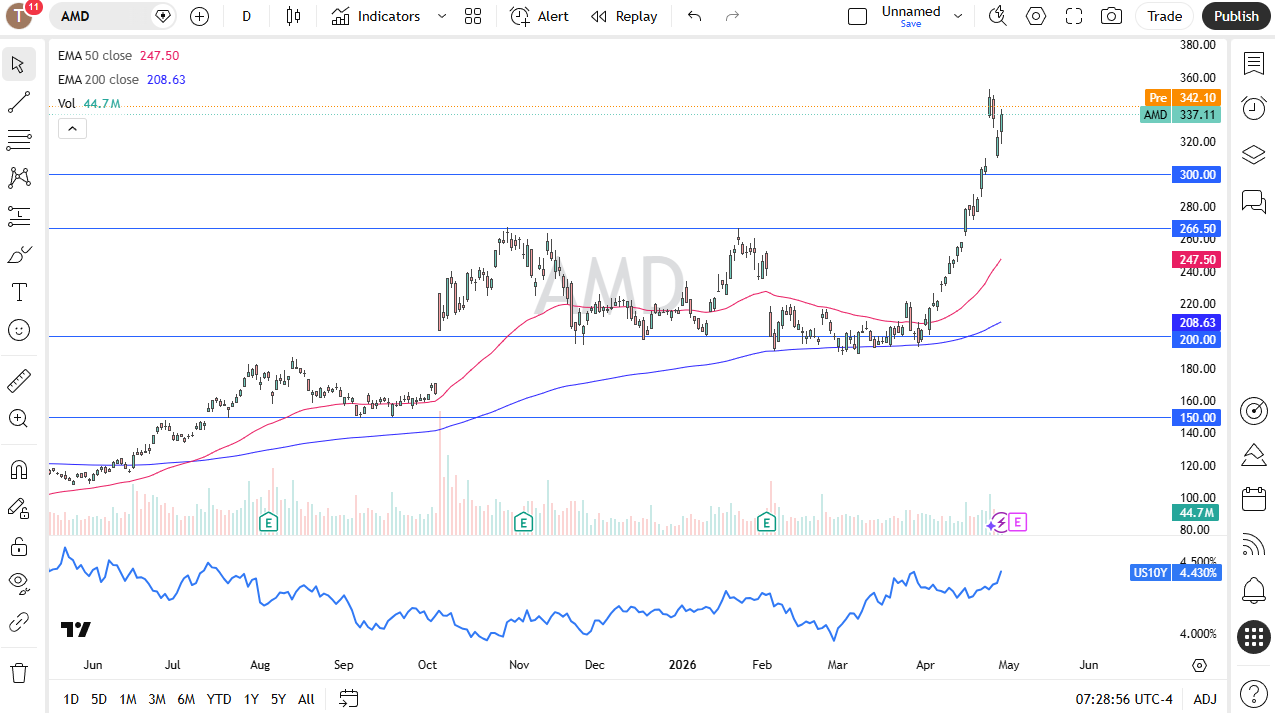Create a new Alert
The width and height of the screenshot is (1275, 713).
[x=539, y=16]
